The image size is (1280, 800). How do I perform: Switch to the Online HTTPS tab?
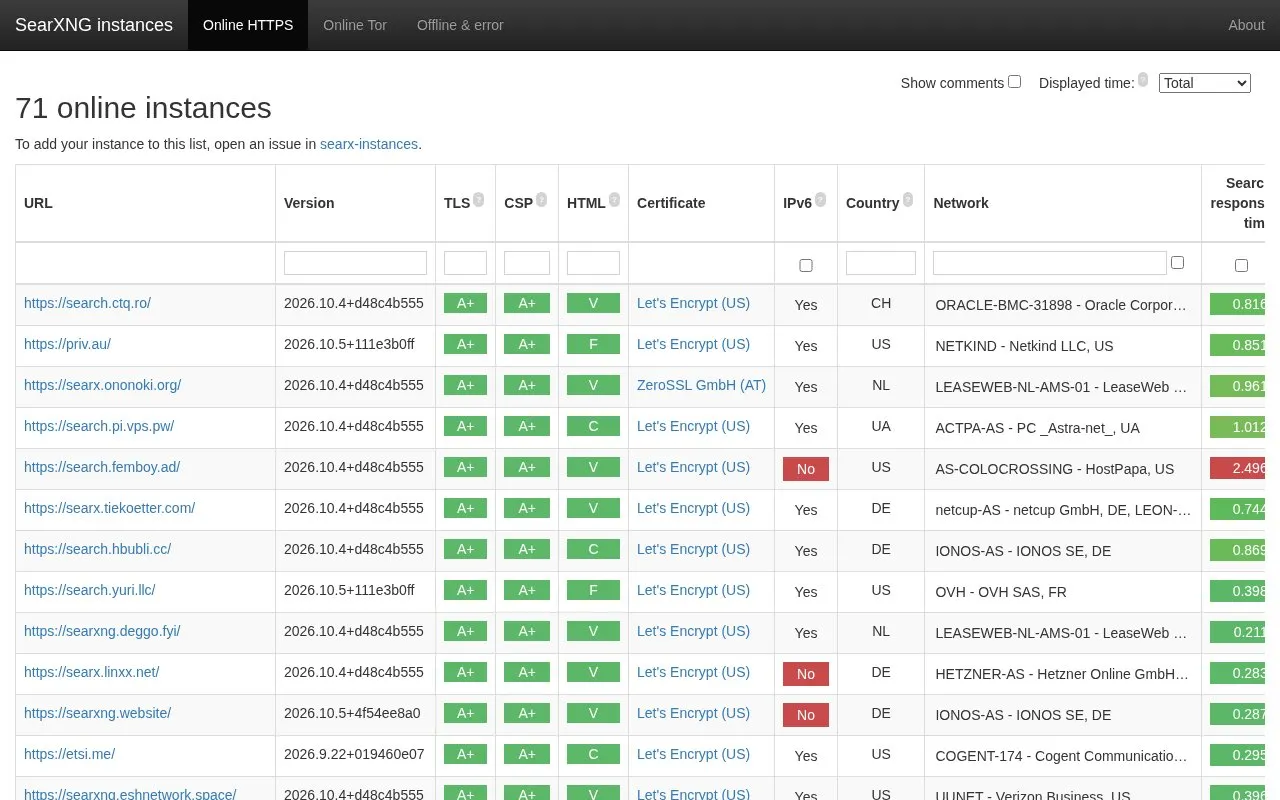pyautogui.click(x=248, y=25)
